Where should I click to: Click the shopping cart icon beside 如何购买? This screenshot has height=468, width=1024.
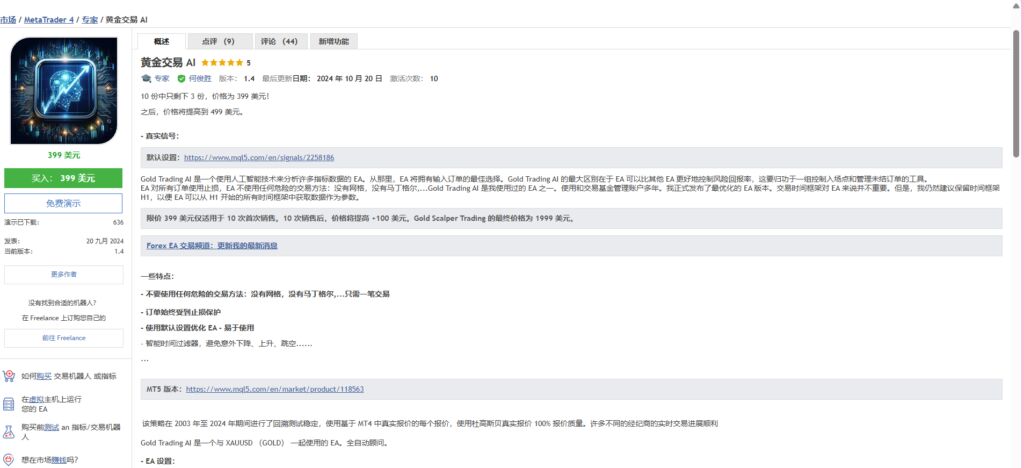(x=8, y=376)
